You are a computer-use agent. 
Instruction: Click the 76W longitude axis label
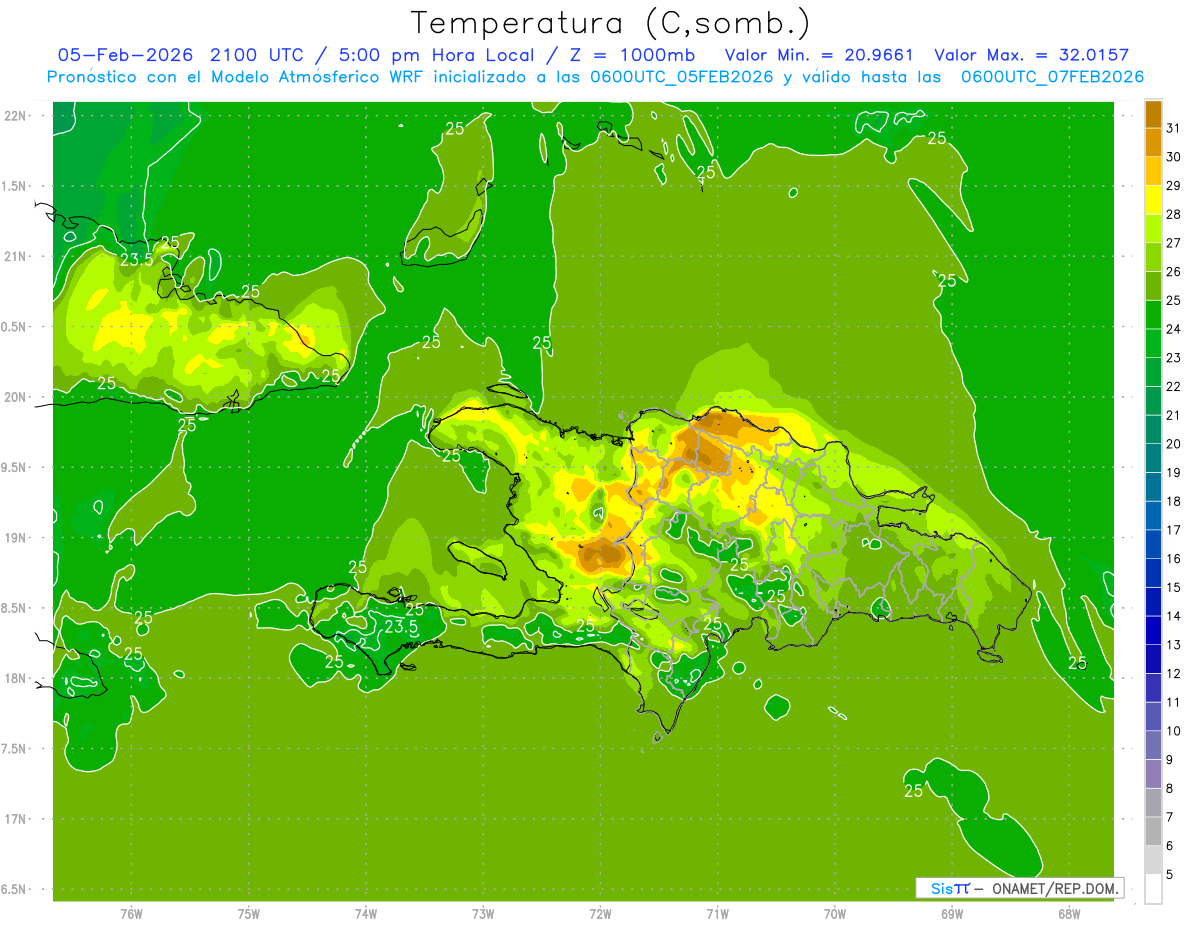coord(131,913)
